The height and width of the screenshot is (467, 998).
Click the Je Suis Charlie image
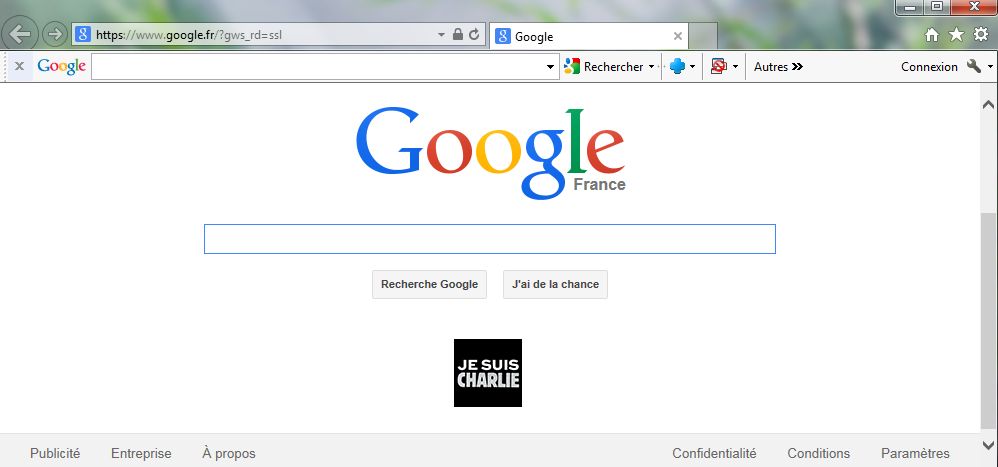pos(488,373)
